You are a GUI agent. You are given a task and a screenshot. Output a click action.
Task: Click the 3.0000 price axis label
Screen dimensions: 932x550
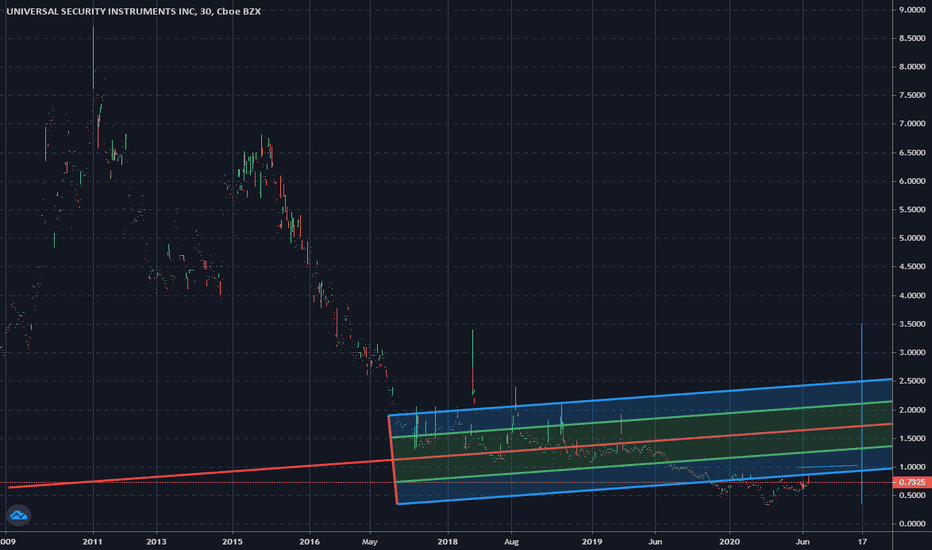pyautogui.click(x=912, y=353)
